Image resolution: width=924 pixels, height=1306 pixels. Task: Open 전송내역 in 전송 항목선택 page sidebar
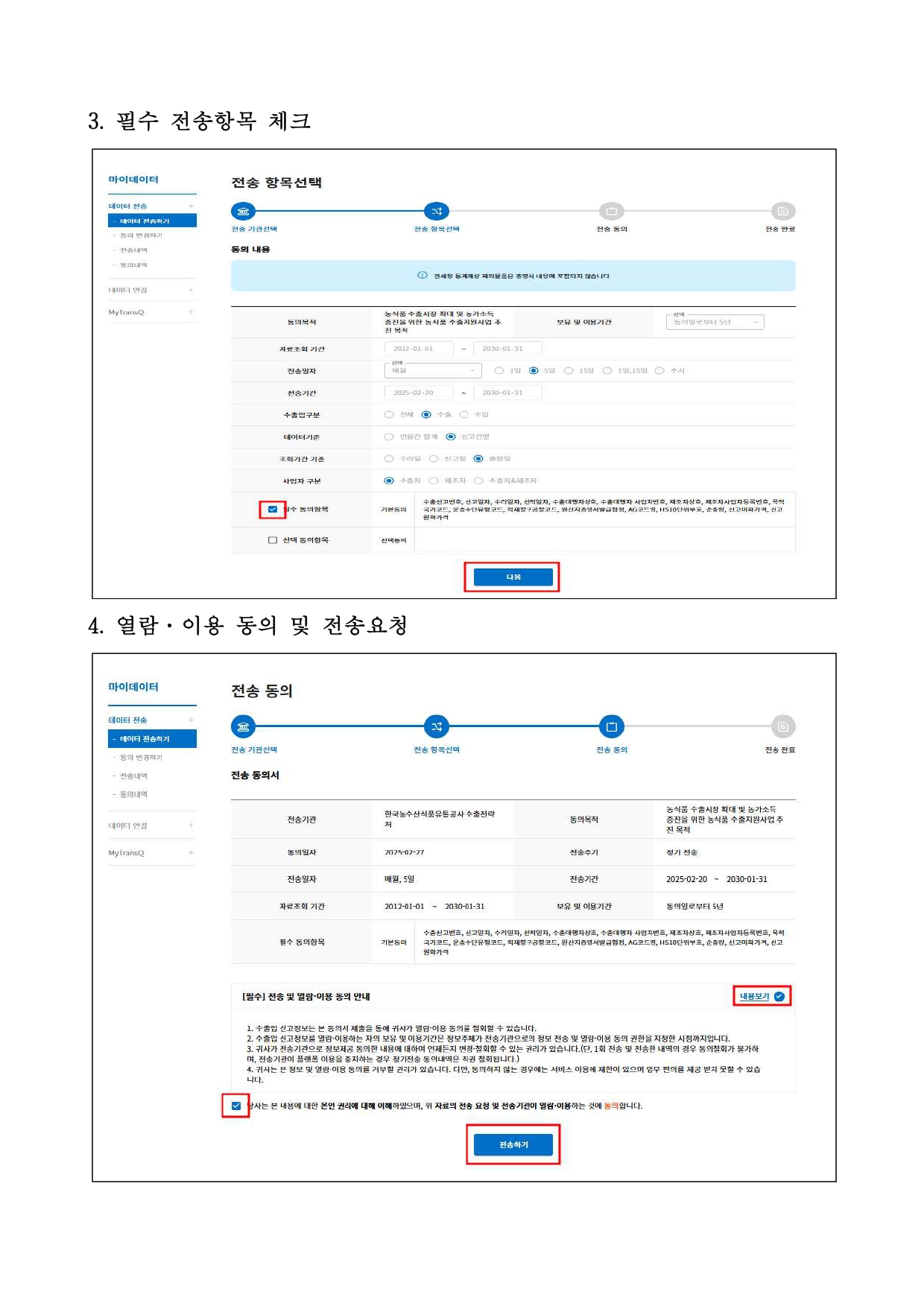(133, 250)
